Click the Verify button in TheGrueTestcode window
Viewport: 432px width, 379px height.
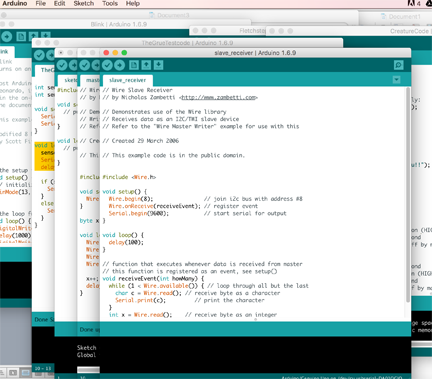point(39,55)
